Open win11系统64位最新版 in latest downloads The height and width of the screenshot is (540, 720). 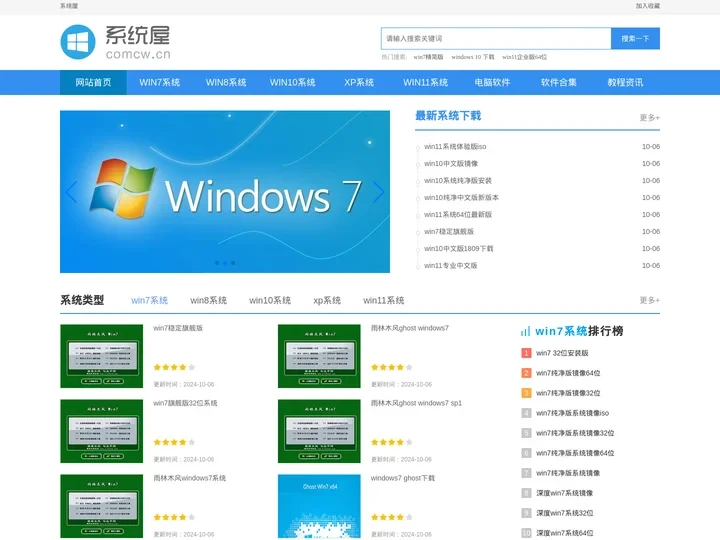pos(458,214)
